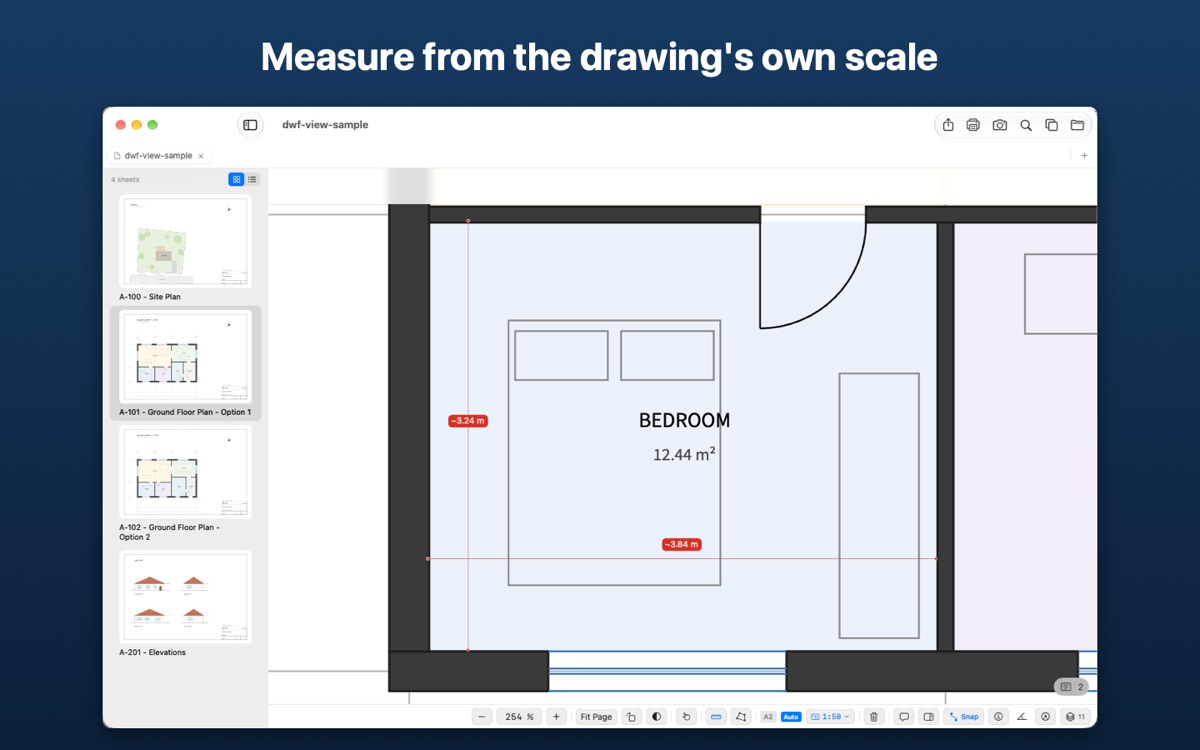Select the distance measure ruler tool

pyautogui.click(x=716, y=716)
